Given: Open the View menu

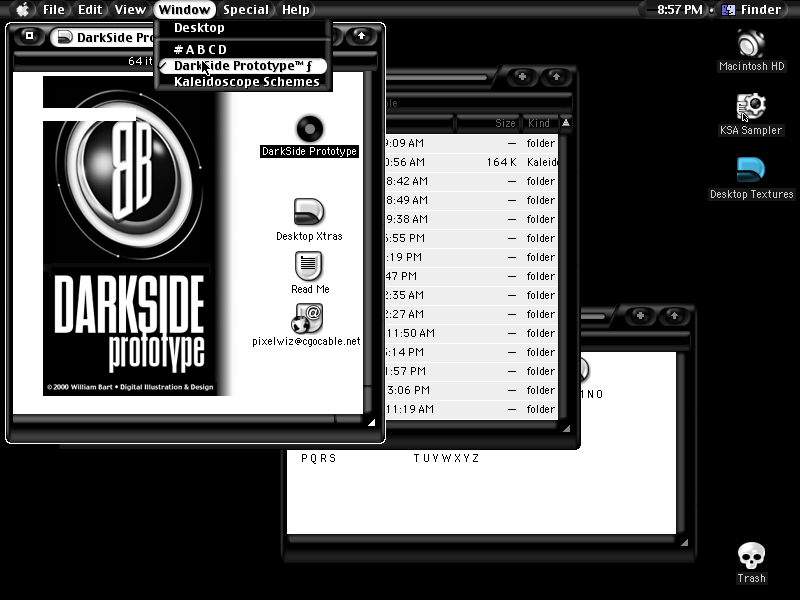Looking at the screenshot, I should pos(130,9).
